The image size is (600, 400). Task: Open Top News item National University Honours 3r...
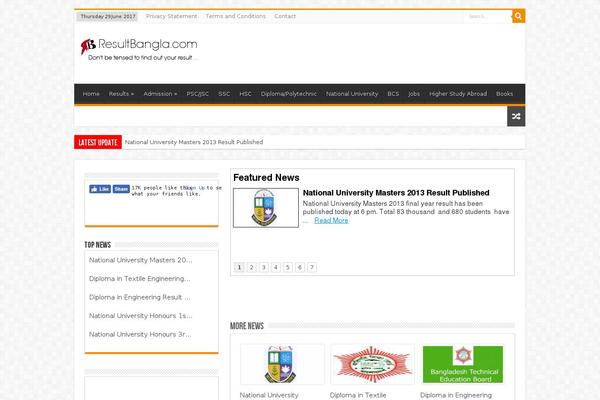point(140,335)
